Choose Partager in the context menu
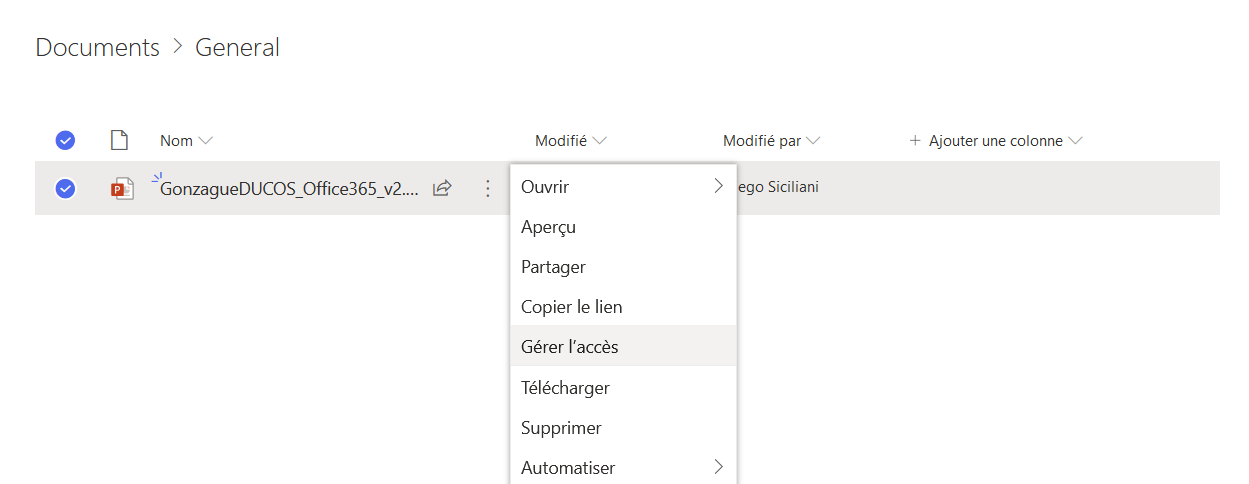This screenshot has height=484, width=1249. [x=553, y=267]
